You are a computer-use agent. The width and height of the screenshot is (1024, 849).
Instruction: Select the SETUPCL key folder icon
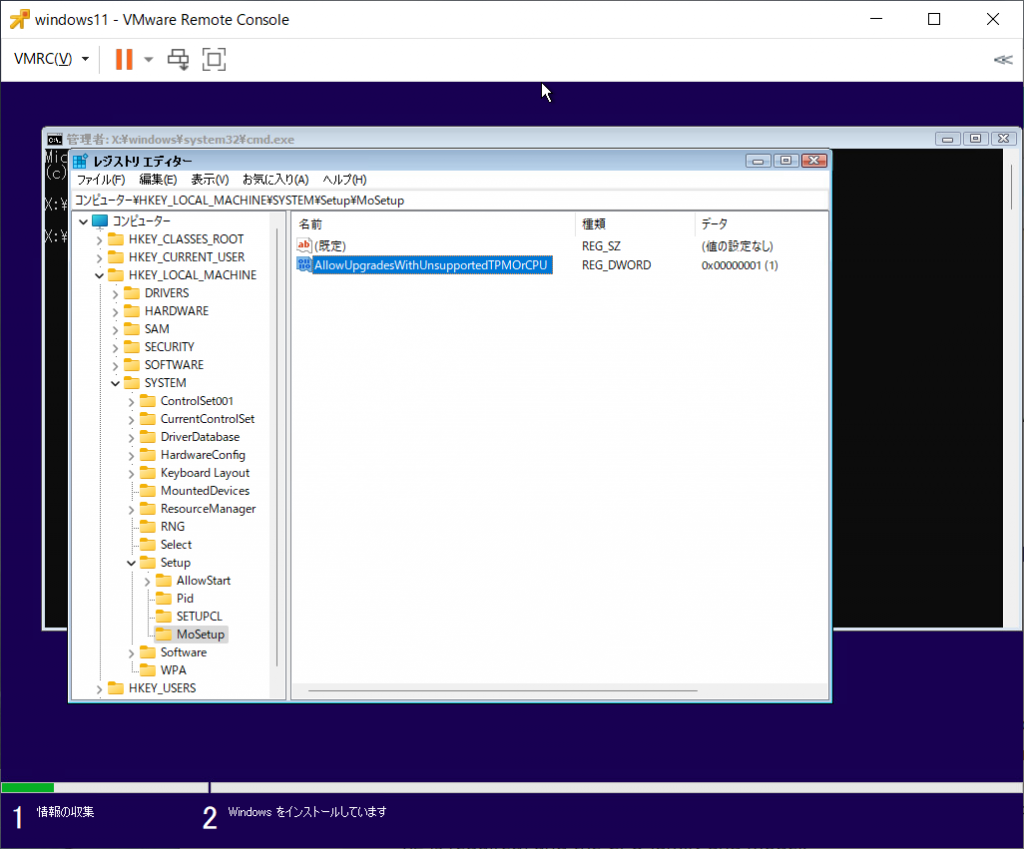pyautogui.click(x=164, y=616)
